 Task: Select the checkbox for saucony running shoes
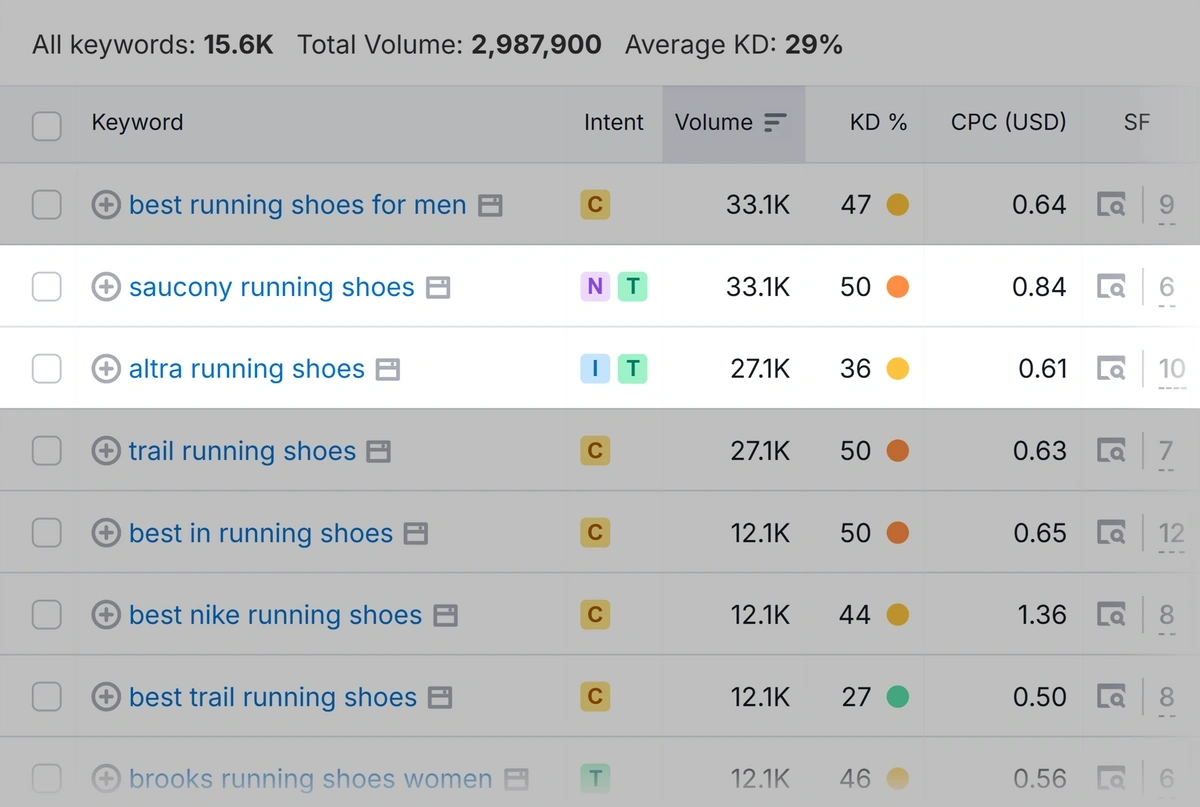pos(47,287)
